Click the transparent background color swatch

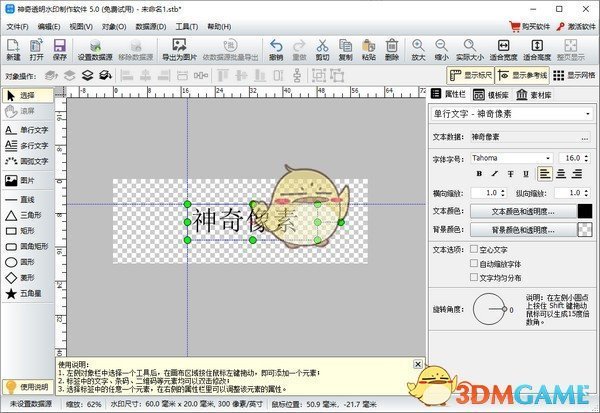(585, 230)
